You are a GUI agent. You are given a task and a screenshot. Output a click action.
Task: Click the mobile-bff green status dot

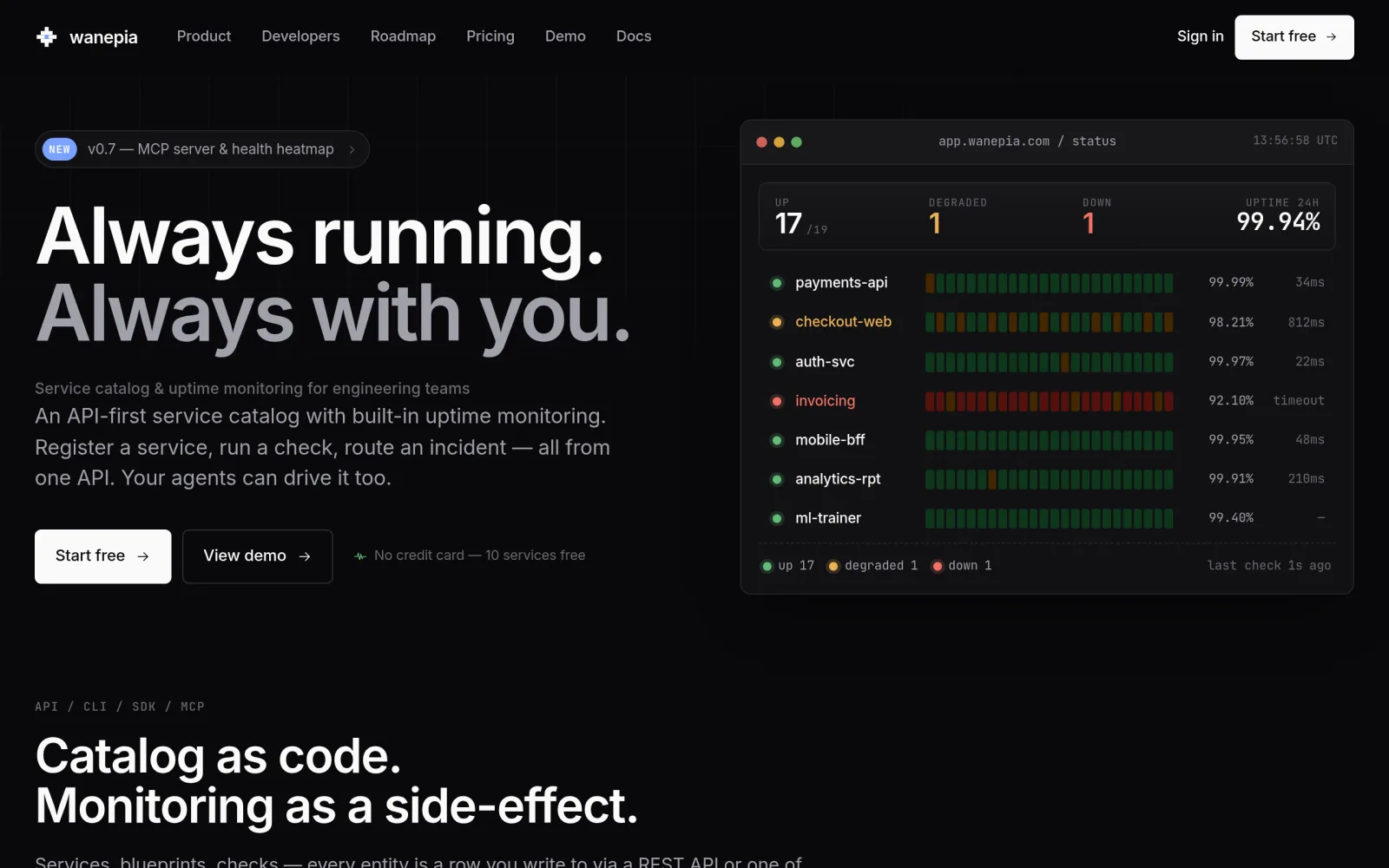coord(777,440)
